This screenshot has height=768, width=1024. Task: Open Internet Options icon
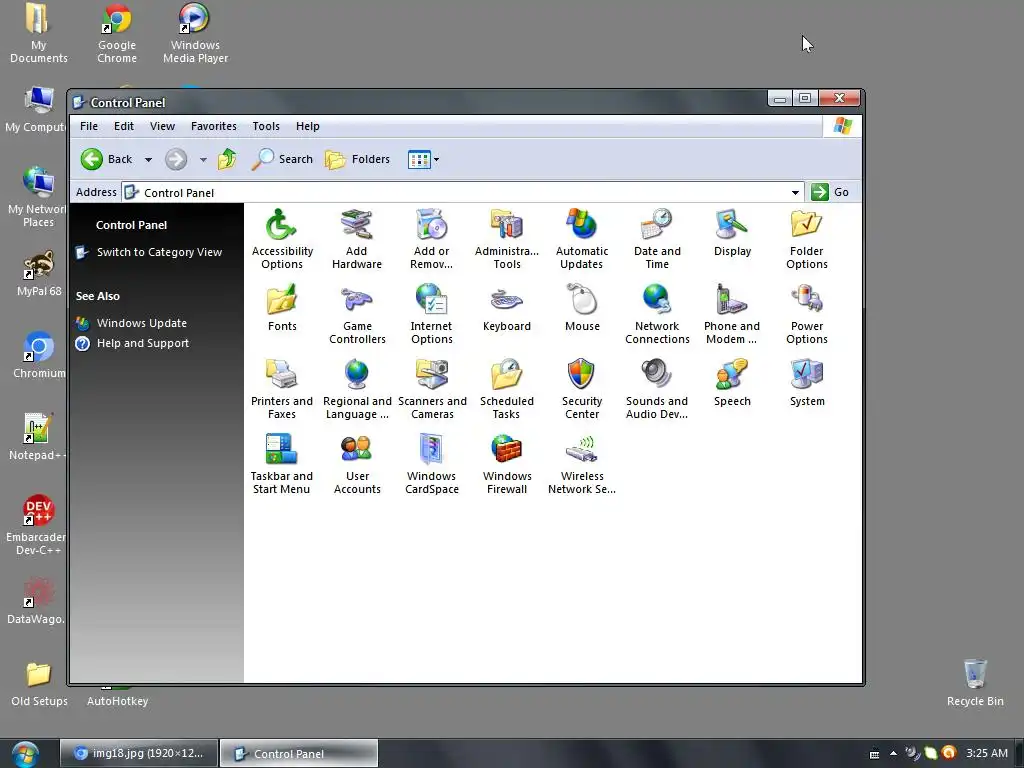(431, 313)
